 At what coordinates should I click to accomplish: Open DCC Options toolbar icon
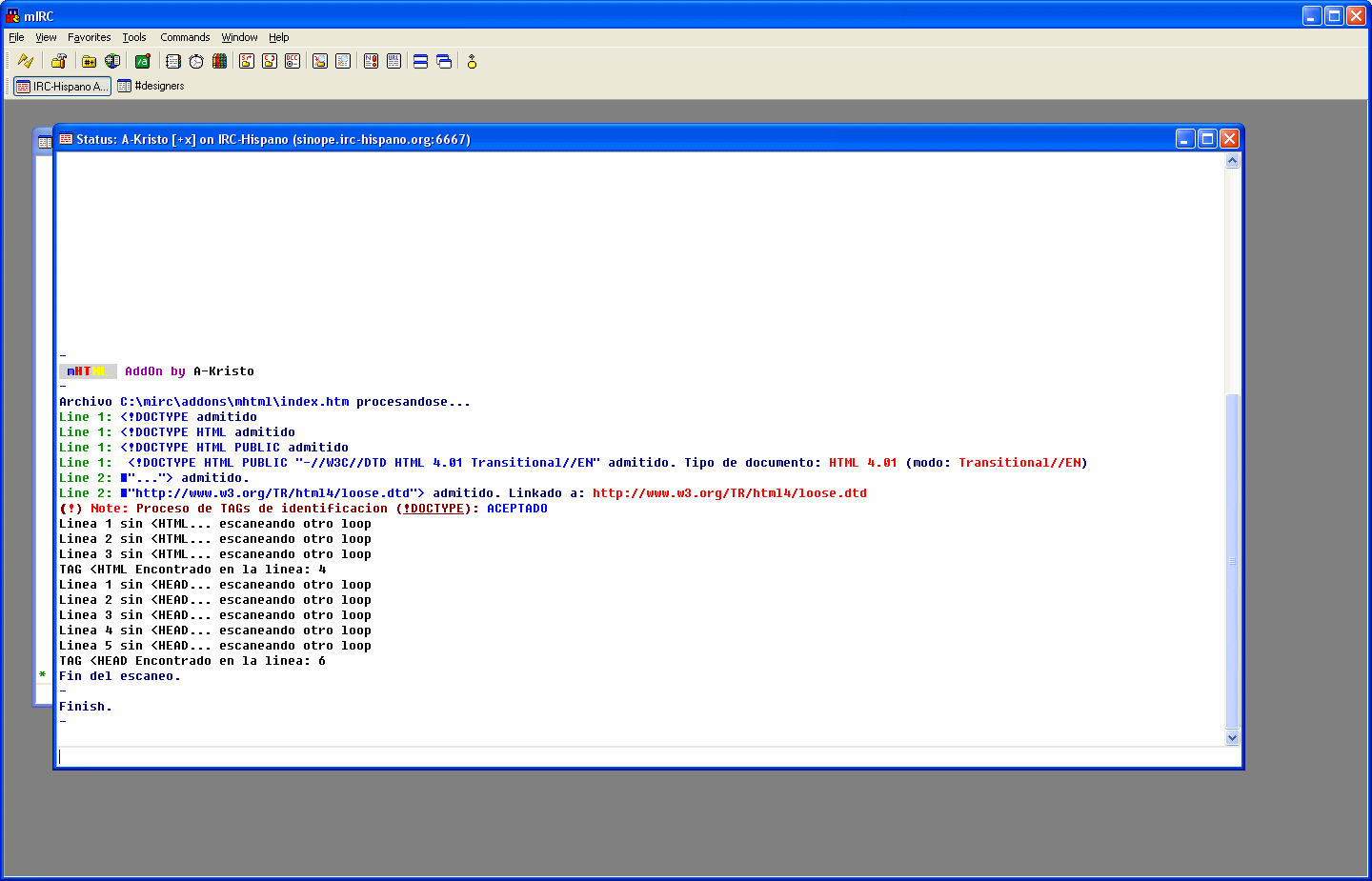[x=293, y=61]
